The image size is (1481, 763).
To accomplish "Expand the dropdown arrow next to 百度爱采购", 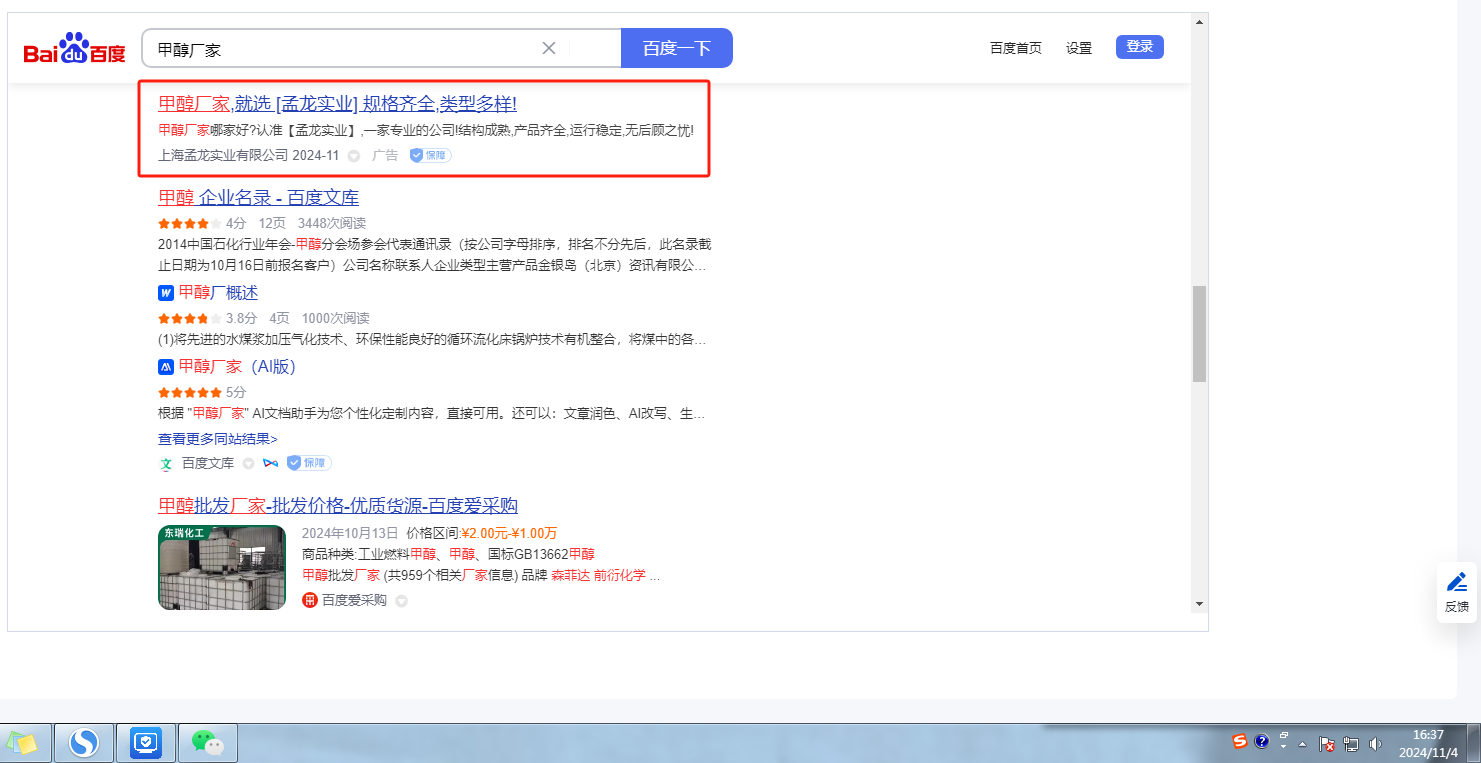I will pos(401,601).
